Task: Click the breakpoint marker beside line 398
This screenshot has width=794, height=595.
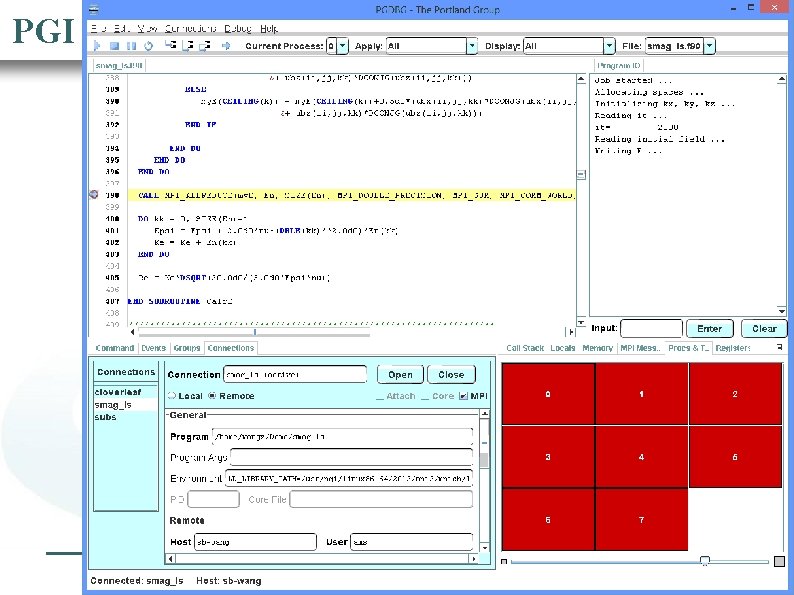Action: click(94, 195)
